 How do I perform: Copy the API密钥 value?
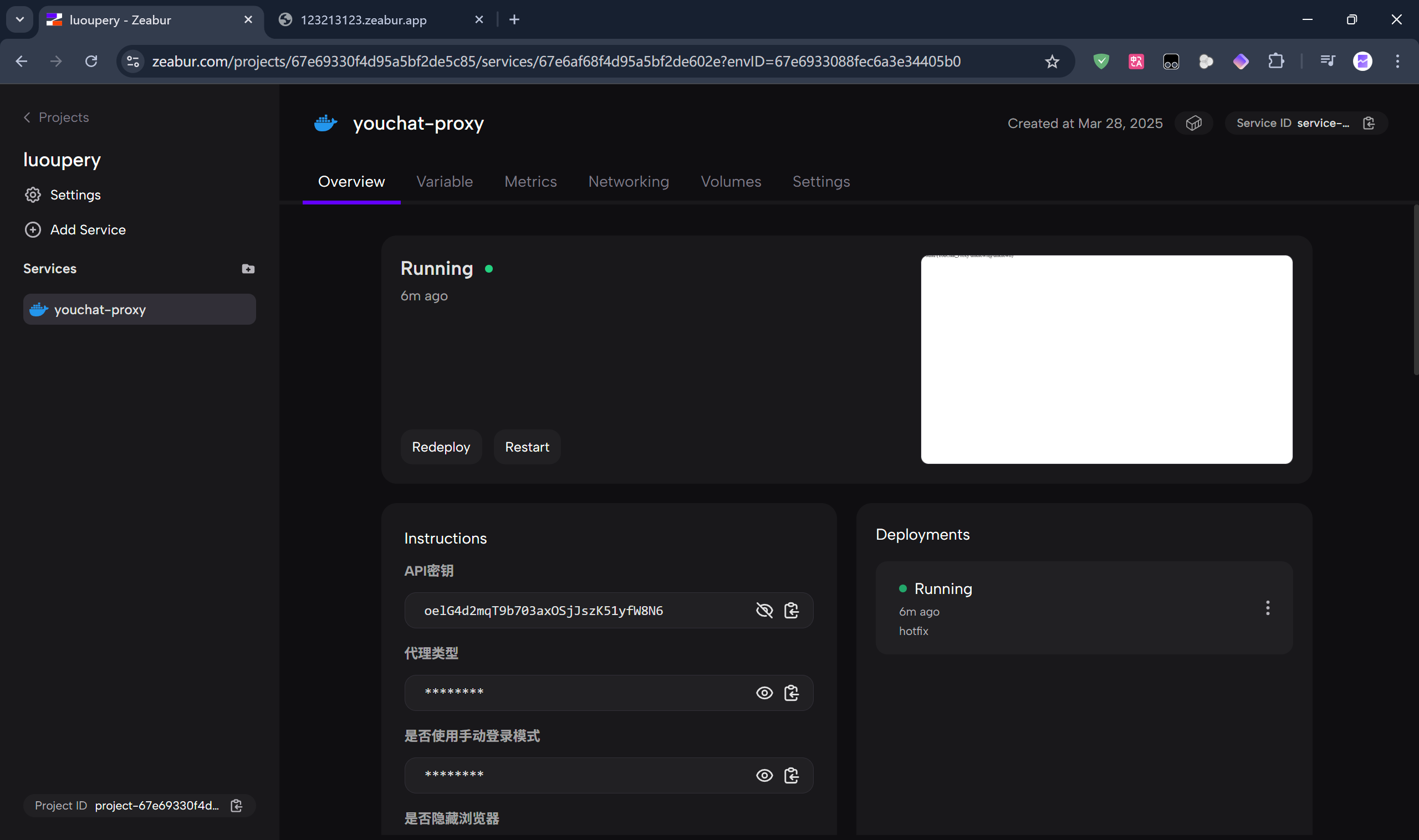pos(791,610)
